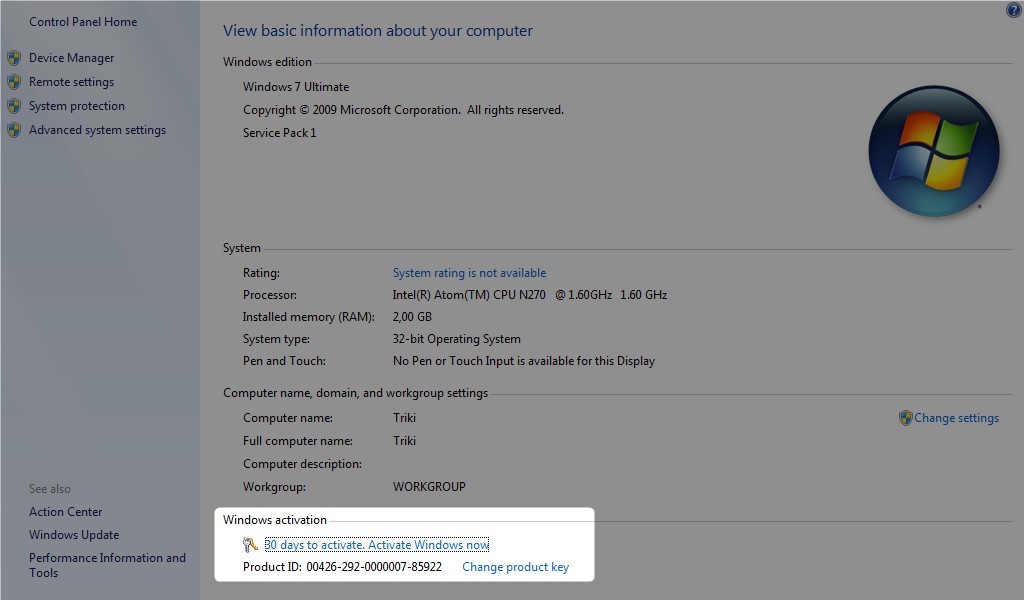Click the keys icon next to activation link
The width and height of the screenshot is (1024, 600).
click(x=250, y=545)
